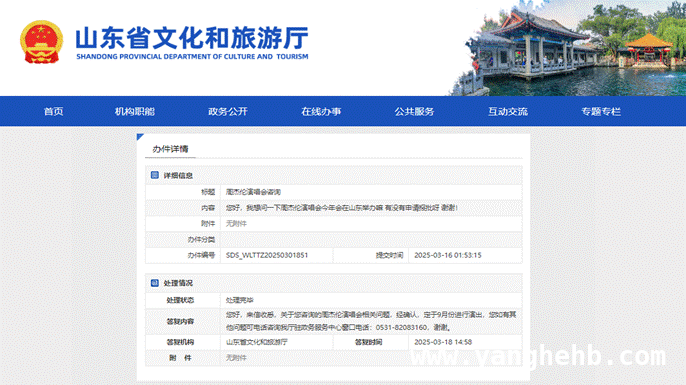Click the case number SDS_WLTTZ20250301851
Image resolution: width=686 pixels, height=385 pixels.
pos(267,255)
